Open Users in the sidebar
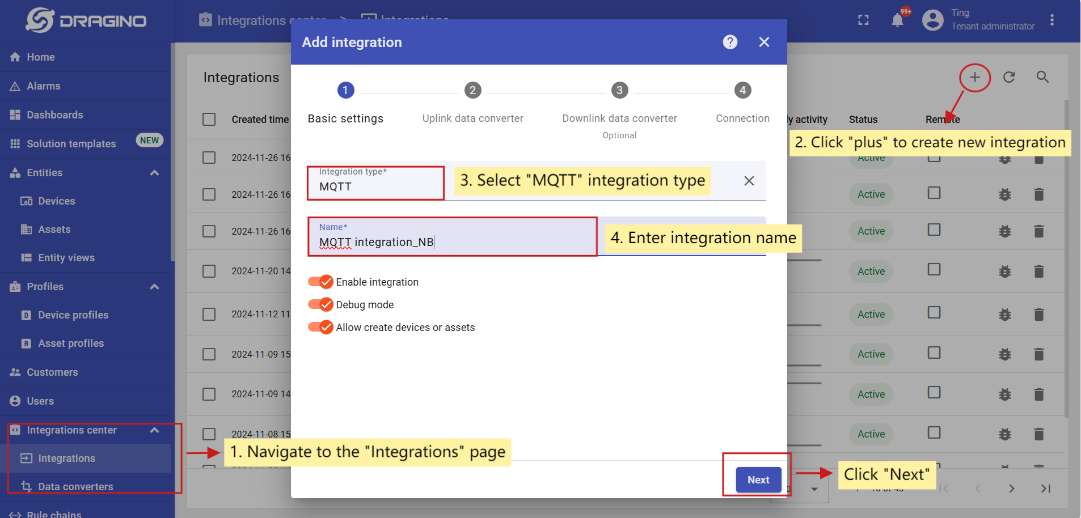 click(86, 401)
